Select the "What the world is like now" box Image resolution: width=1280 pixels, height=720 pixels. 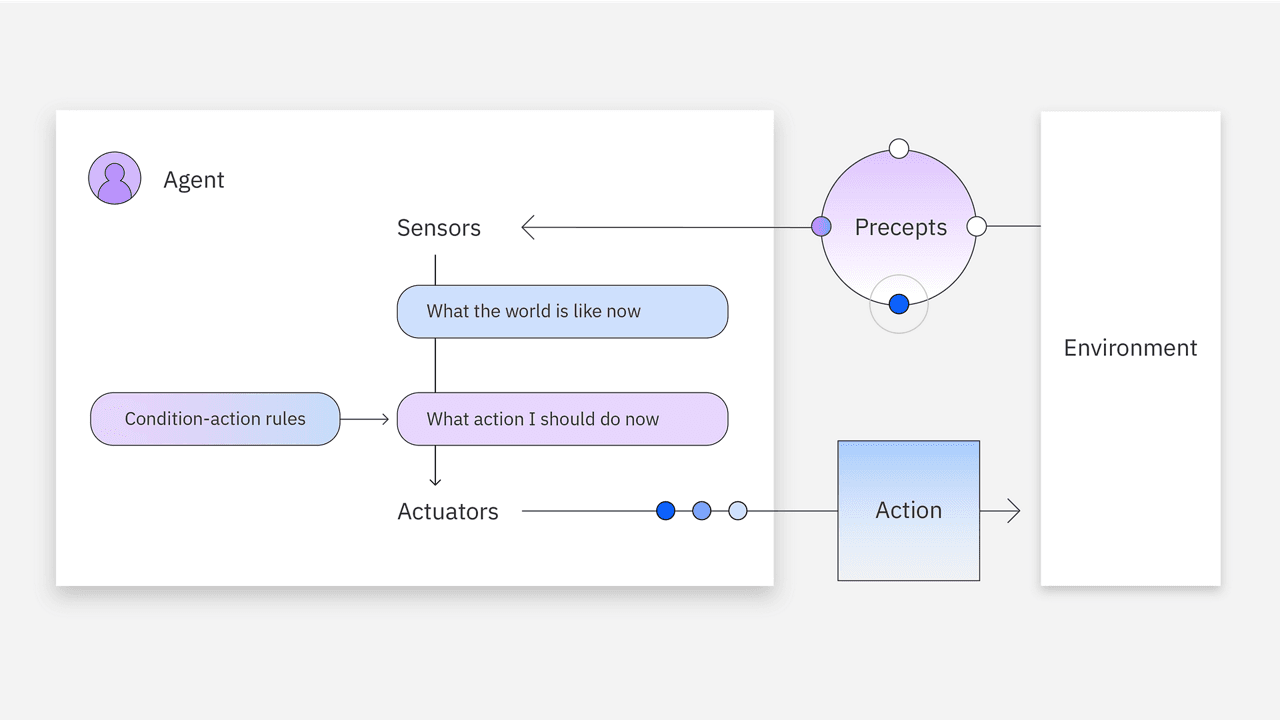[562, 312]
